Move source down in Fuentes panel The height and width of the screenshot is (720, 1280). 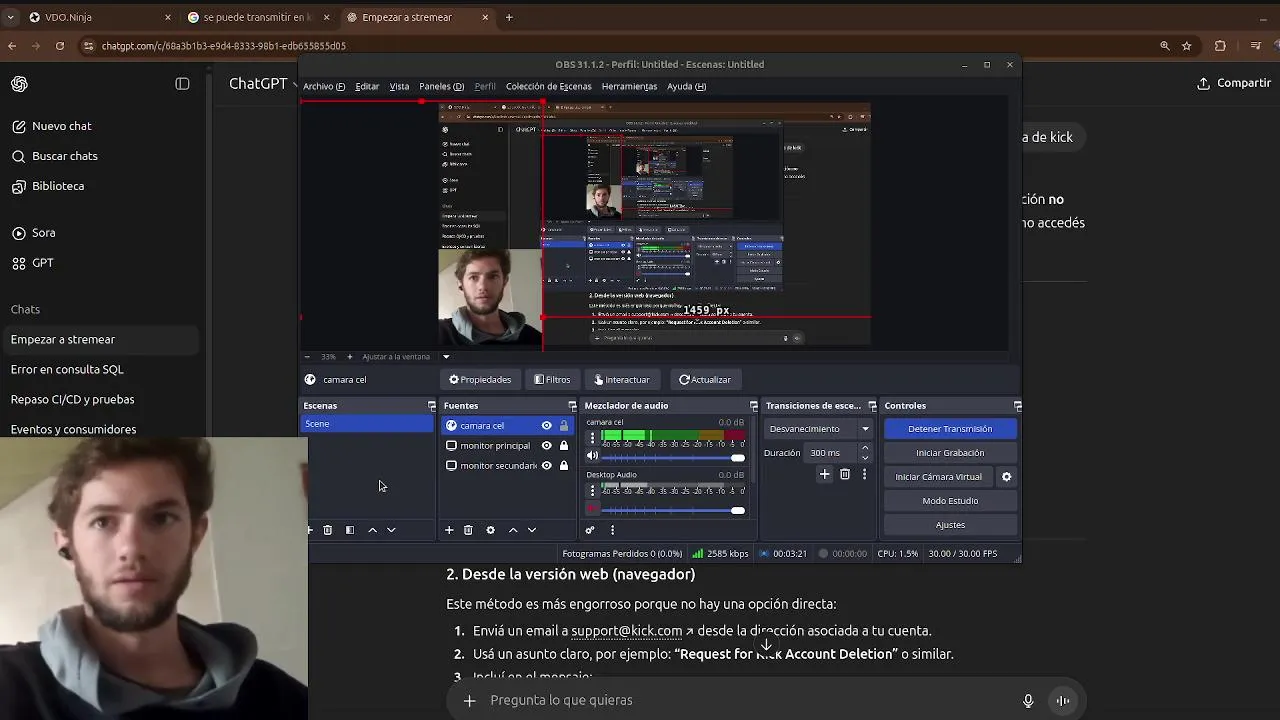click(x=532, y=530)
